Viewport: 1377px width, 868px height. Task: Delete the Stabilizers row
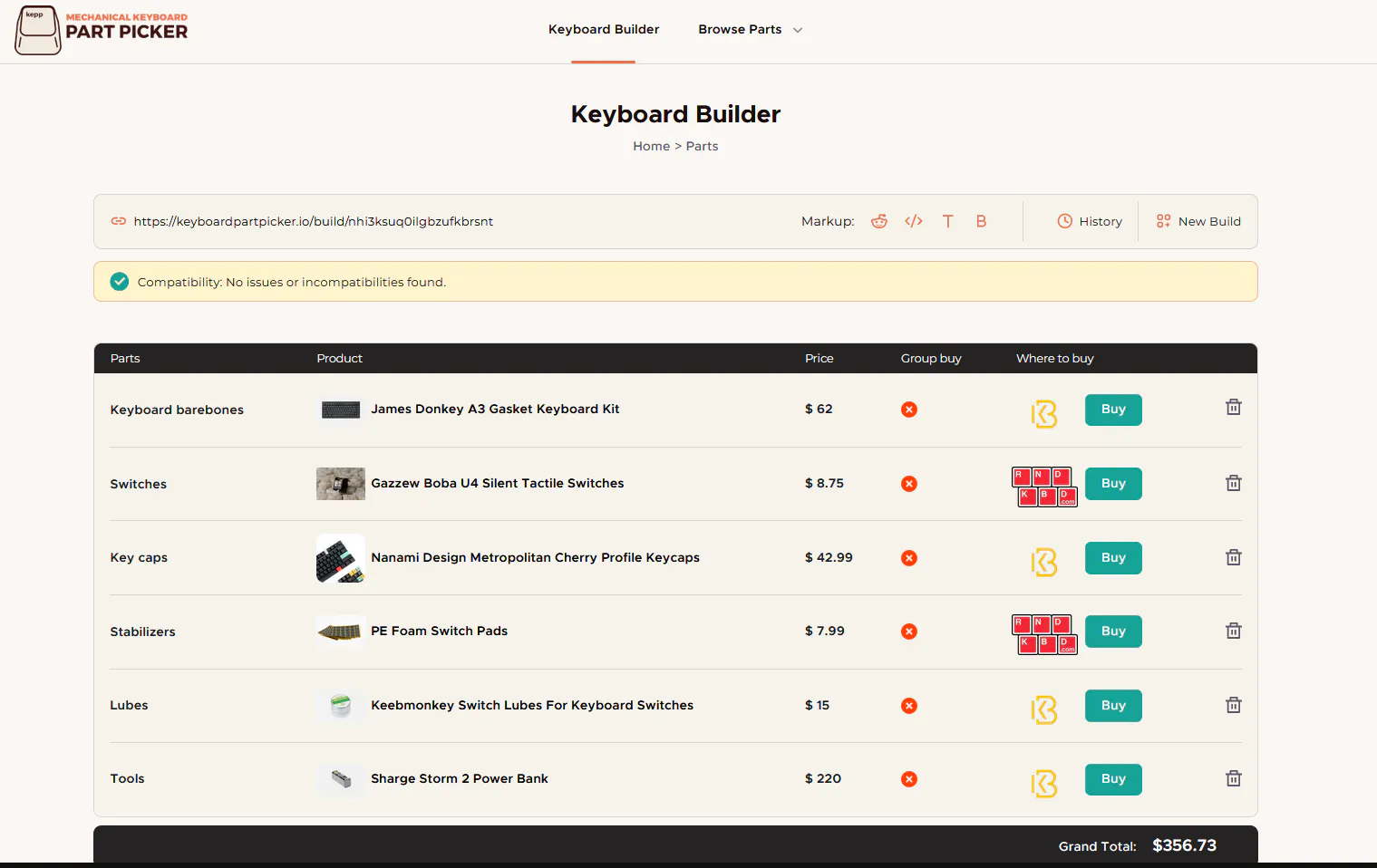pos(1234,631)
